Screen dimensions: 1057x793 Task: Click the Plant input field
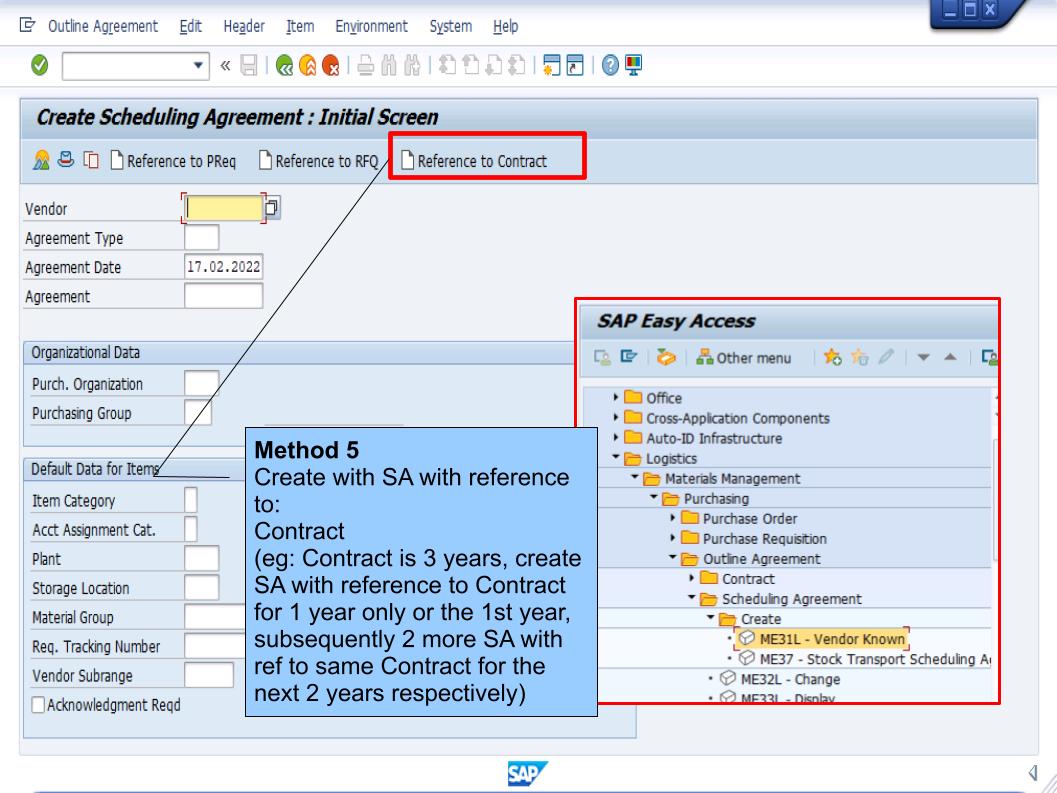[x=202, y=558]
